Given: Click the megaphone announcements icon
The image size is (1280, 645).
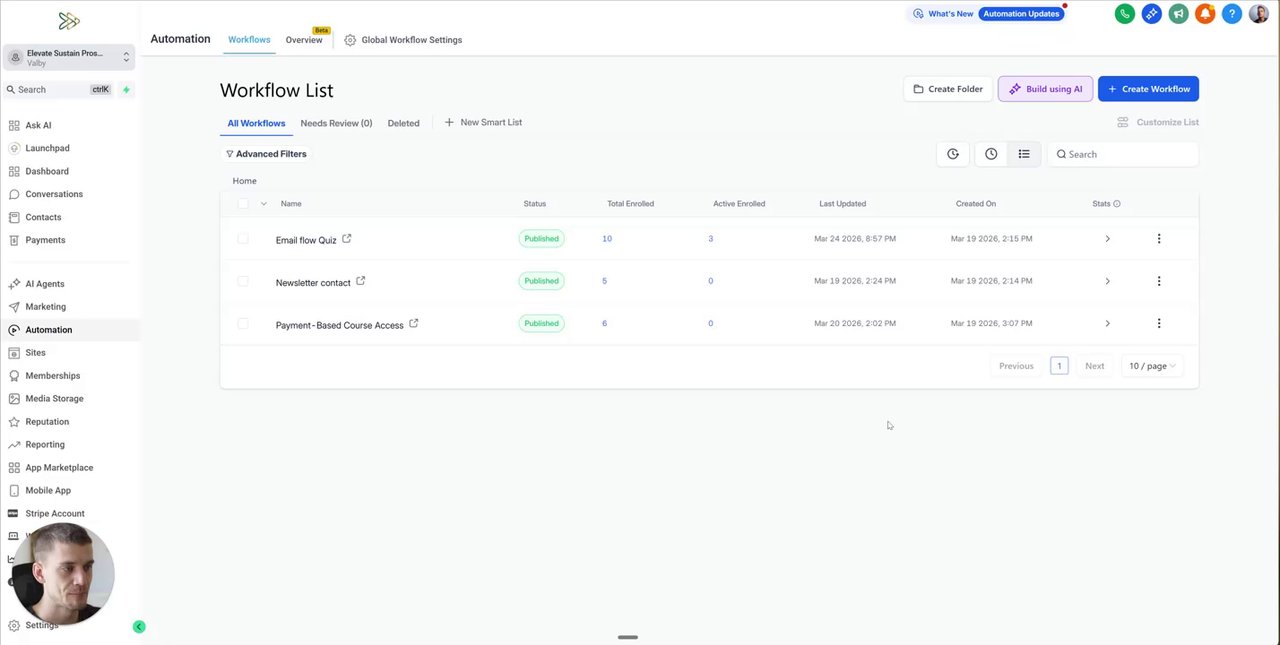Looking at the screenshot, I should [1179, 14].
